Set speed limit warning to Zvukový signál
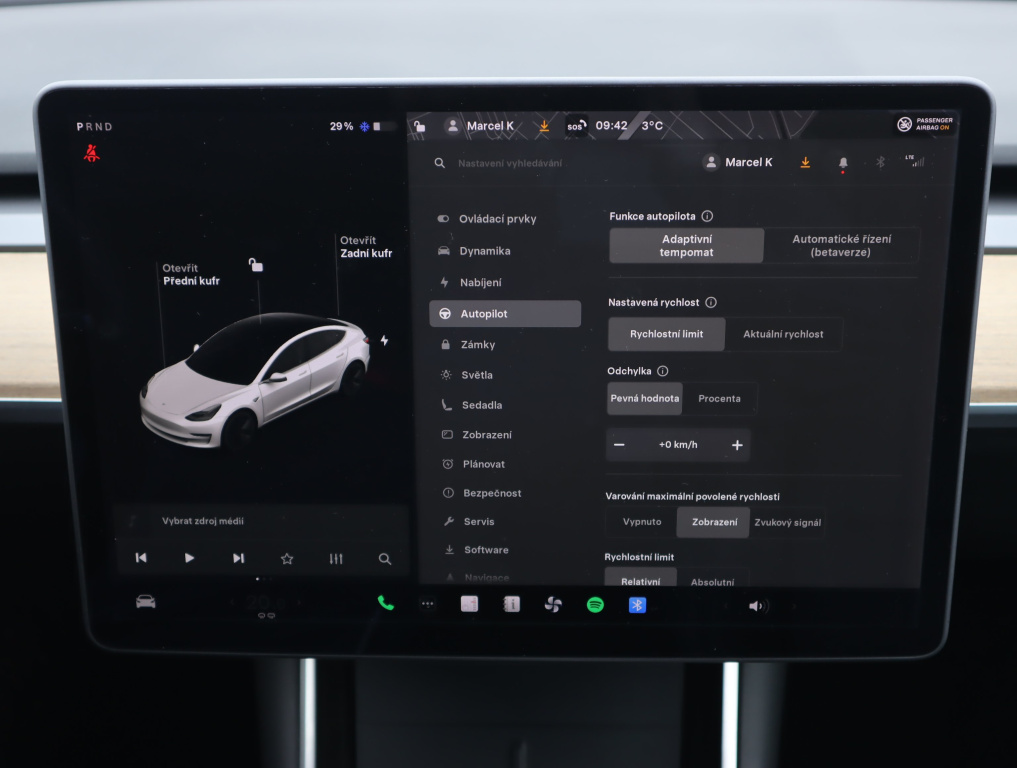1017x768 pixels. point(789,522)
